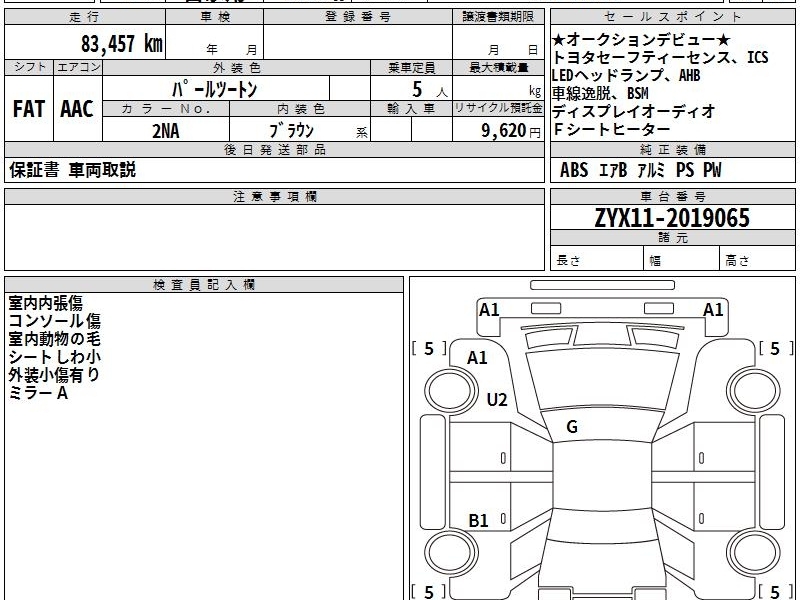The width and height of the screenshot is (800, 600).
Task: Click the 譲渡書類期限 header
Action: tap(498, 17)
